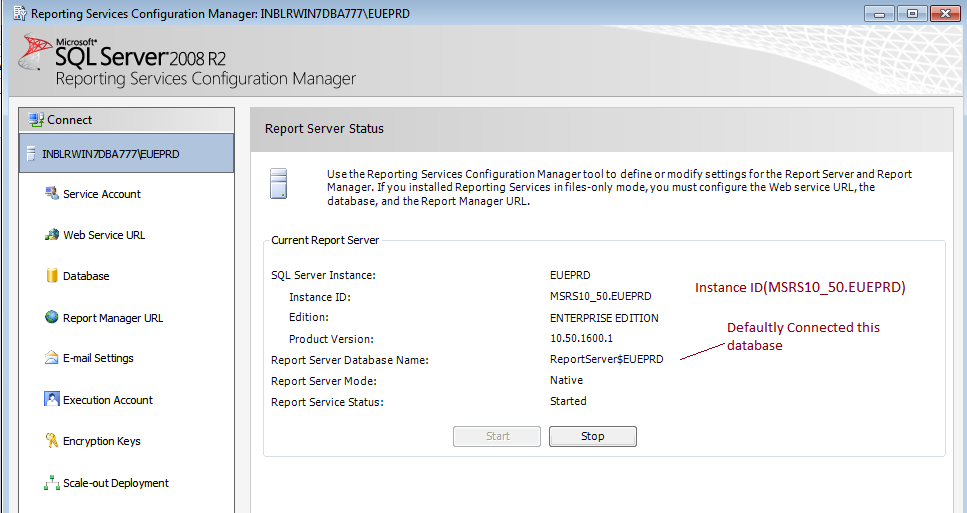
Task: Click the Started service status value
Action: pos(568,401)
